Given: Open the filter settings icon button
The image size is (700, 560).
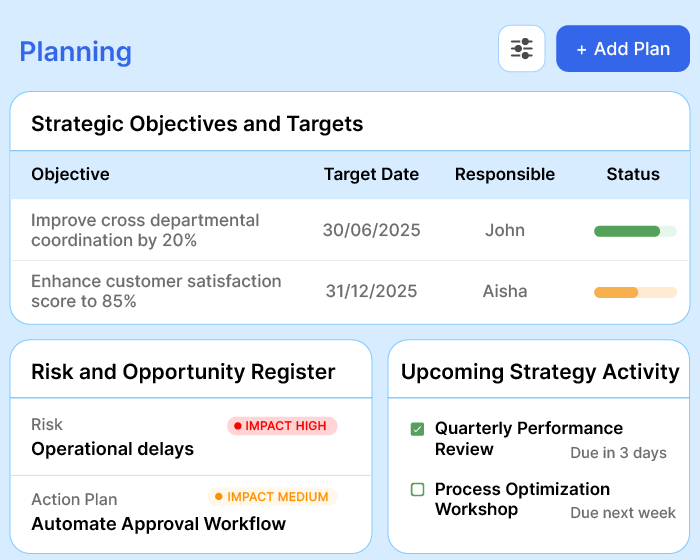Looking at the screenshot, I should click(x=521, y=49).
